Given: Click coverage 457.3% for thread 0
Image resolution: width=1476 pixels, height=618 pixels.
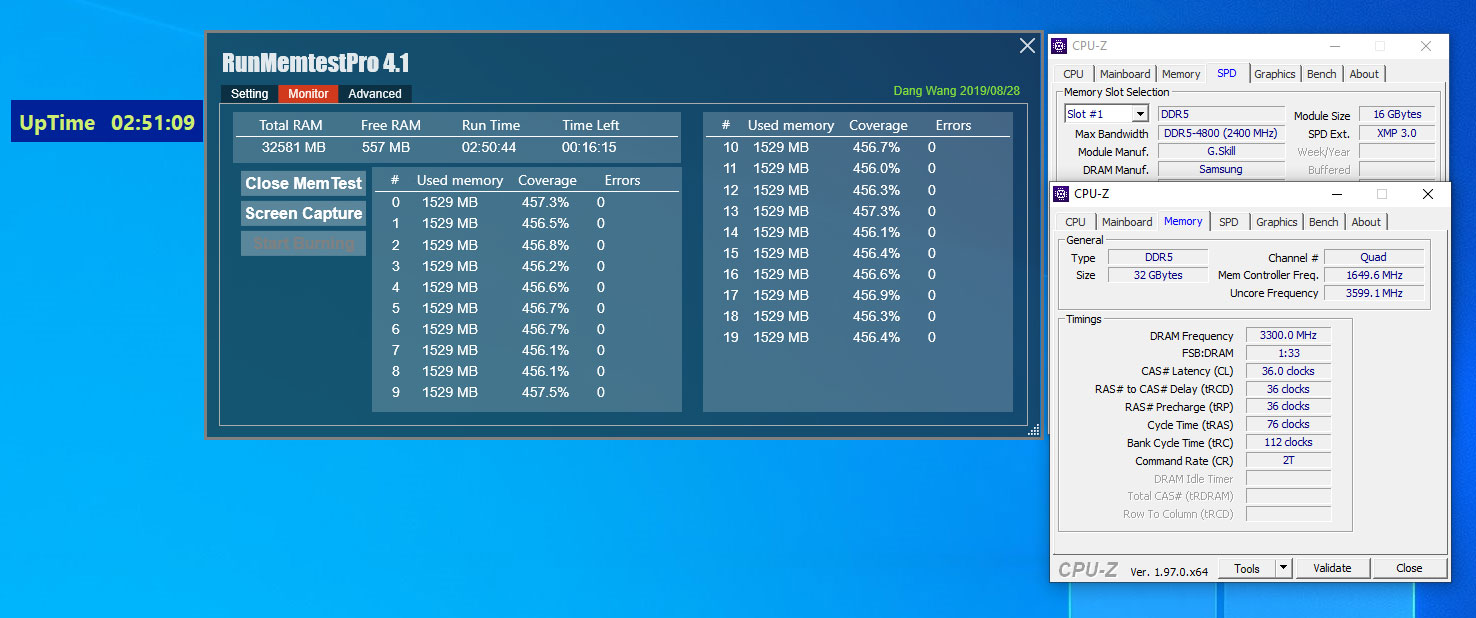Looking at the screenshot, I should 545,202.
